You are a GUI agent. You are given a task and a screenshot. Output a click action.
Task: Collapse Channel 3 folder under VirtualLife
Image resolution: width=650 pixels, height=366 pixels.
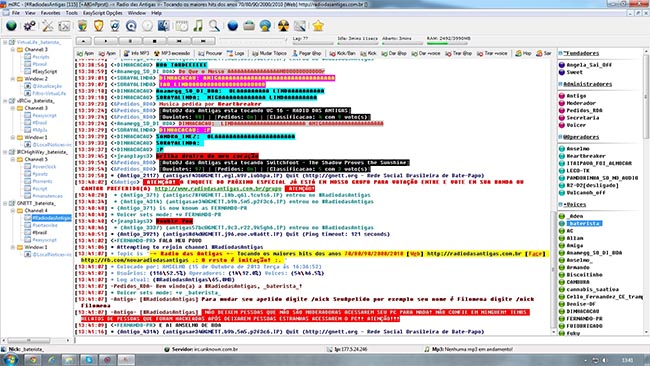(13, 49)
